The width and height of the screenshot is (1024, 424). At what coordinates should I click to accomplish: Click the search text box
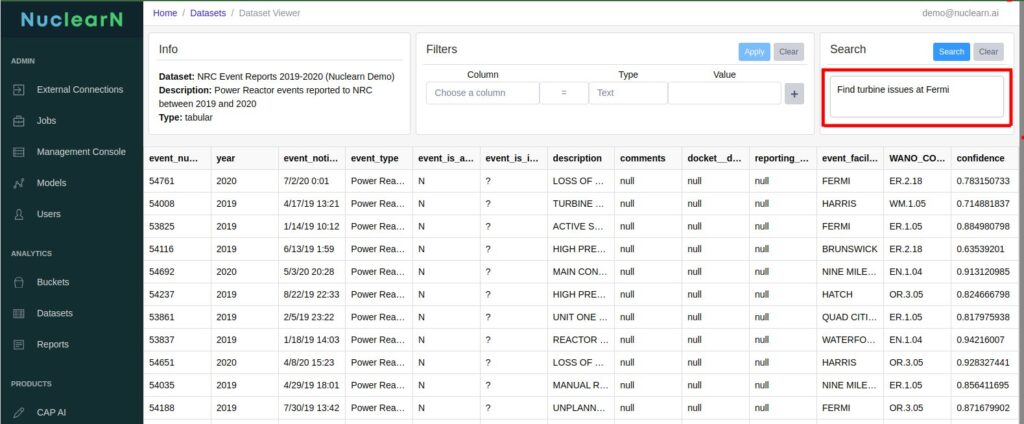(916, 97)
